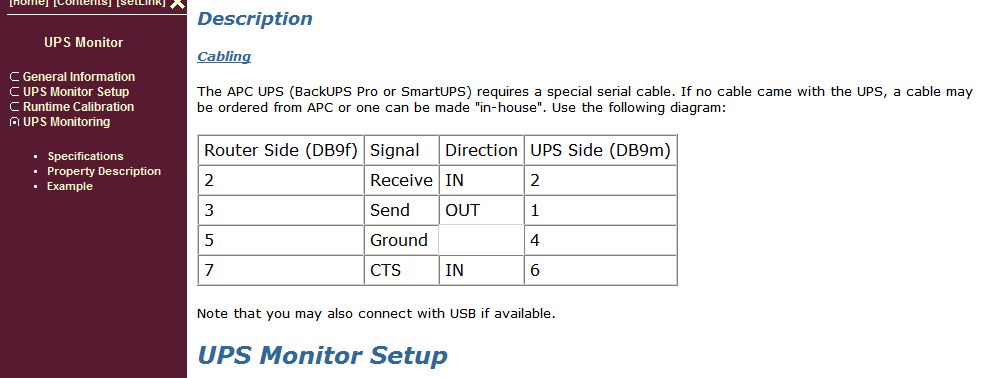Toggle the UPS Monitoring radio icon
Image resolution: width=983 pixels, height=378 pixels.
coord(15,122)
